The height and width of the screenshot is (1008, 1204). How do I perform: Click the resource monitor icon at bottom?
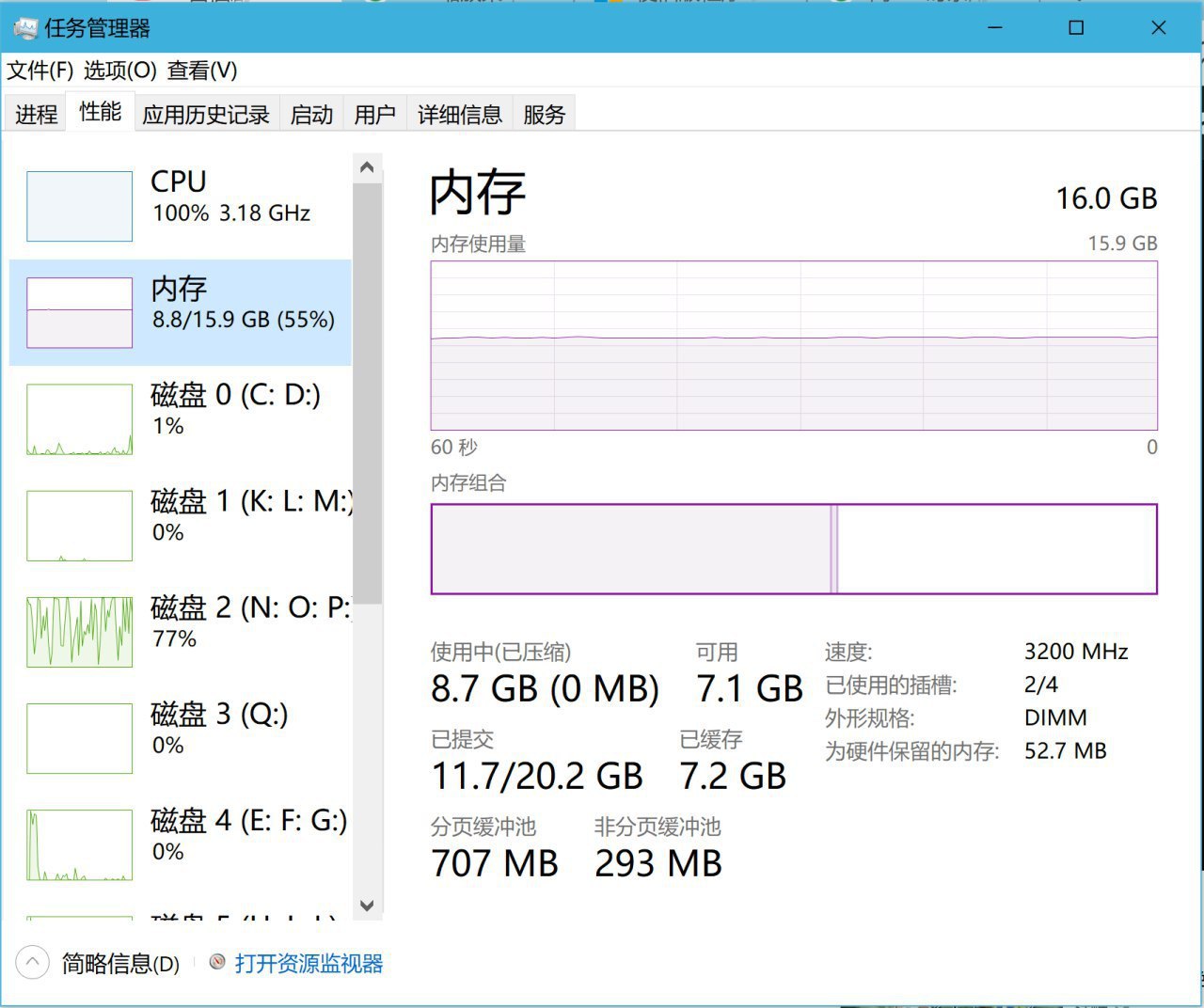217,962
